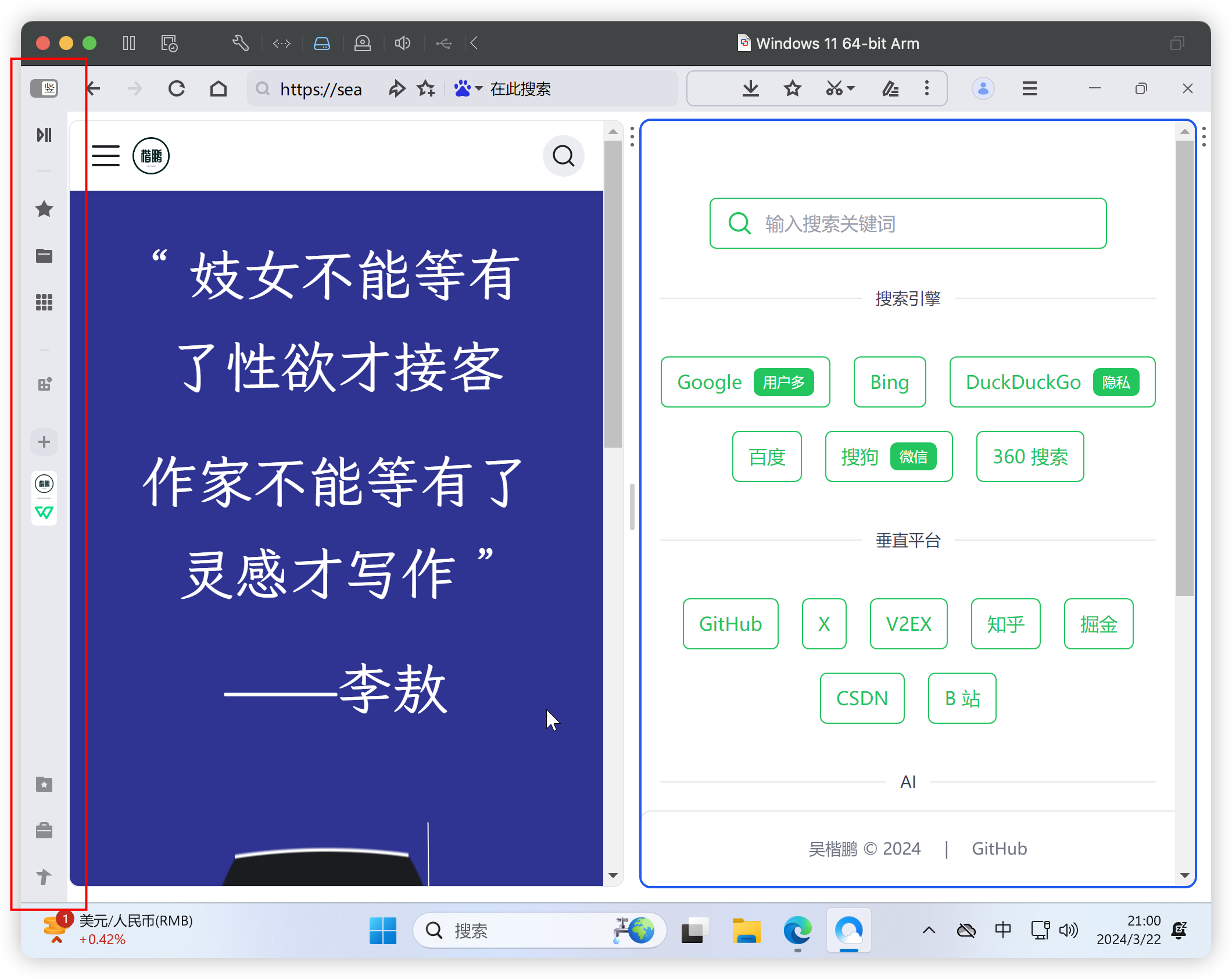Click the left pane vertical scrollbar thumb
The image size is (1232, 979).
click(x=613, y=294)
